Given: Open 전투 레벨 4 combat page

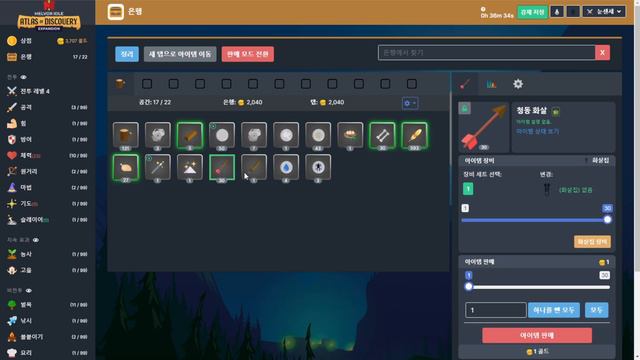Looking at the screenshot, I should click(47, 91).
